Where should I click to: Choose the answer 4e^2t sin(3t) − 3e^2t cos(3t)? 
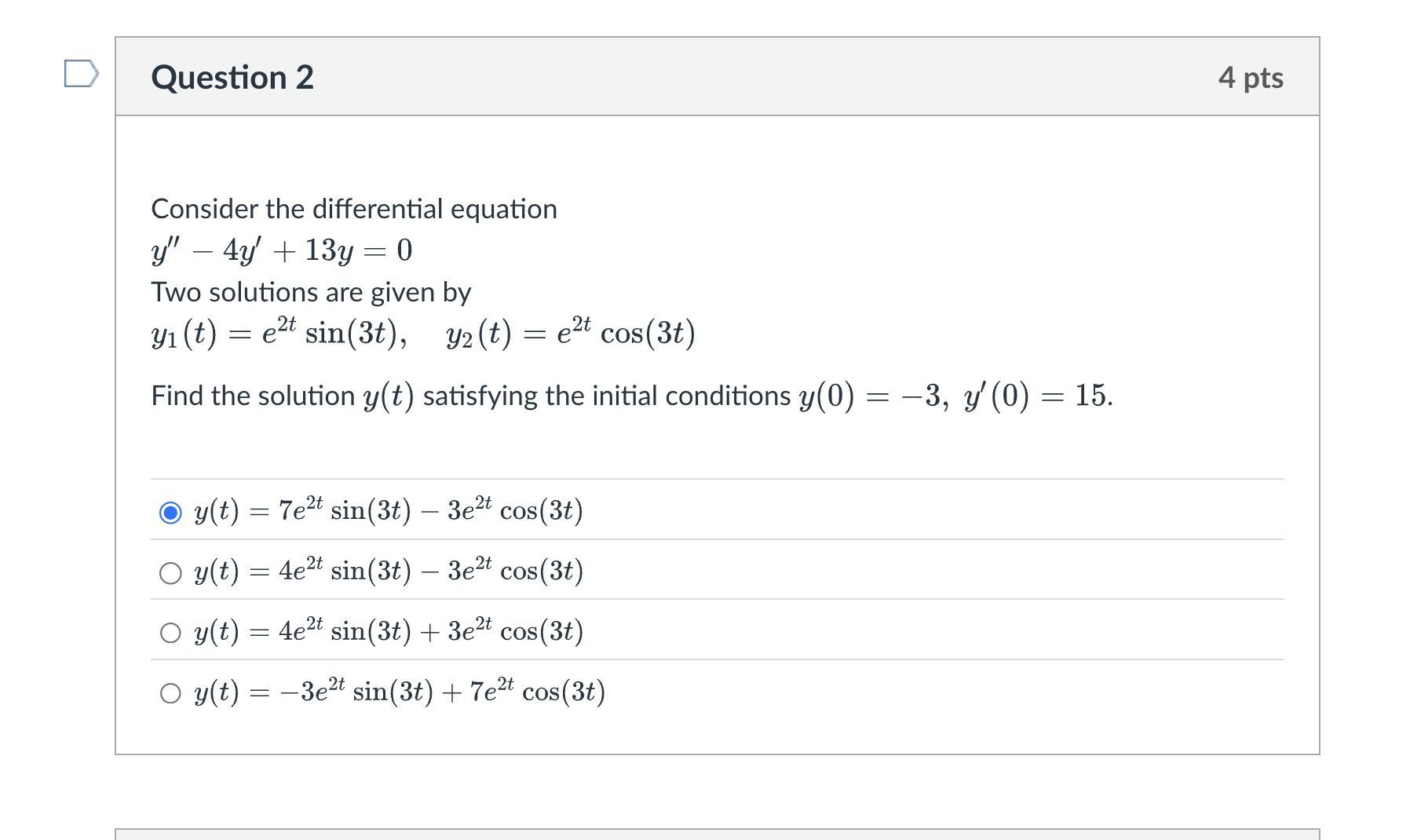pos(170,572)
